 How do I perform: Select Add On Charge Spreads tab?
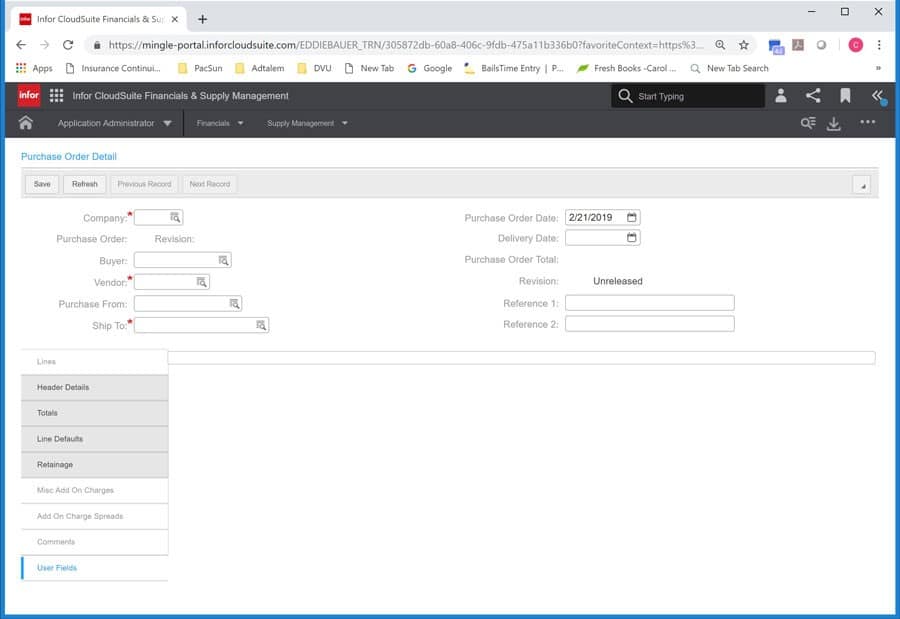point(95,516)
